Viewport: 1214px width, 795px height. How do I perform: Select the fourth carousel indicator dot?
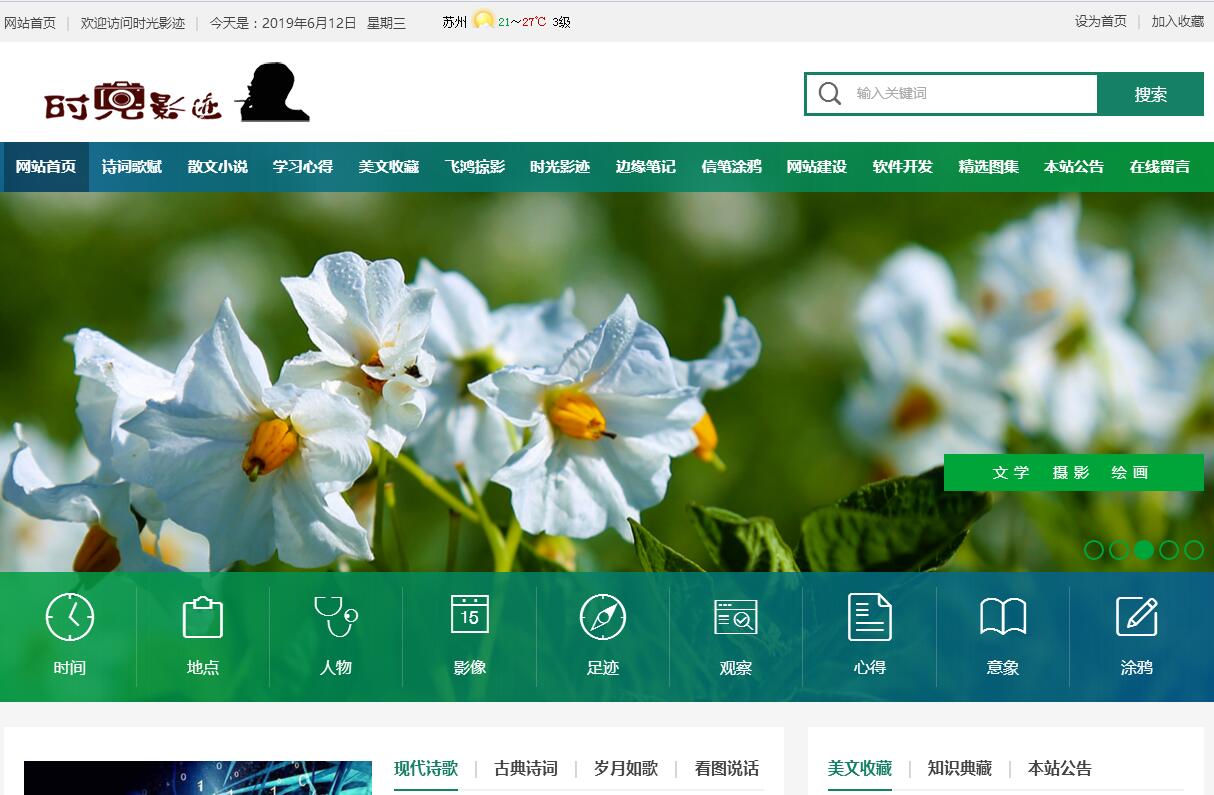click(1169, 550)
